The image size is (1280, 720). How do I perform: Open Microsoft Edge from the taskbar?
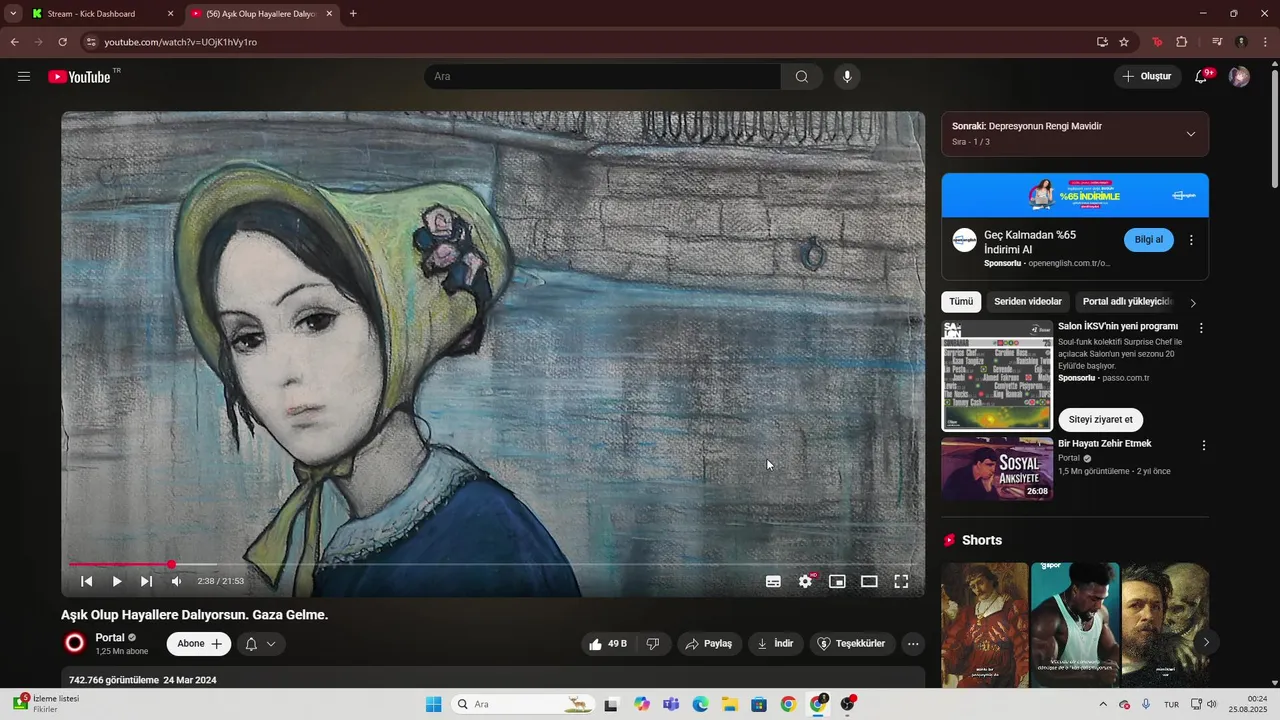point(700,704)
